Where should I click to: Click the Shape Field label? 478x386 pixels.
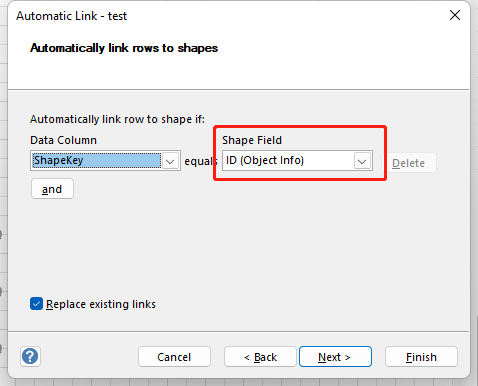pos(252,140)
